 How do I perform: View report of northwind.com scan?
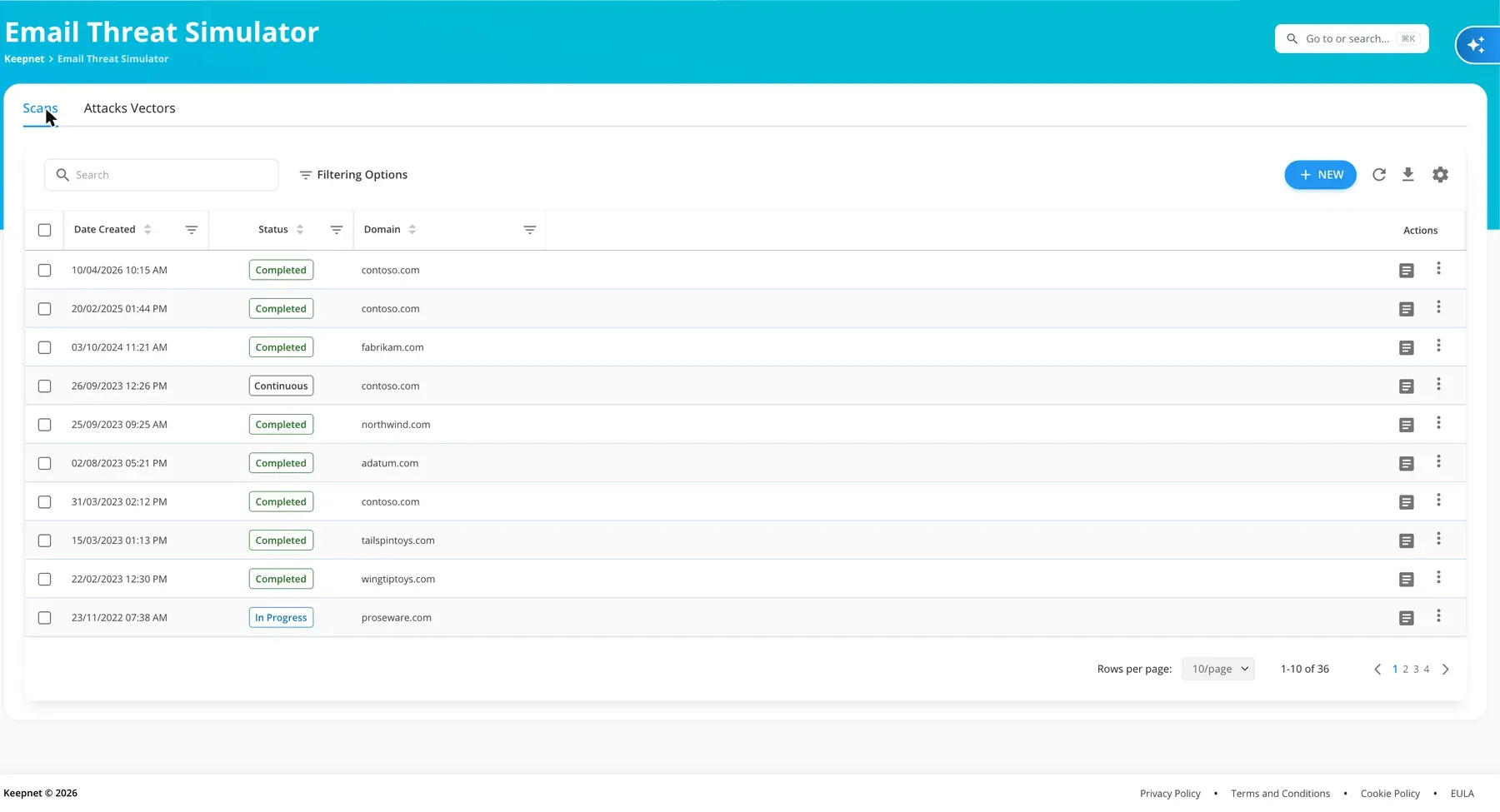1407,425
